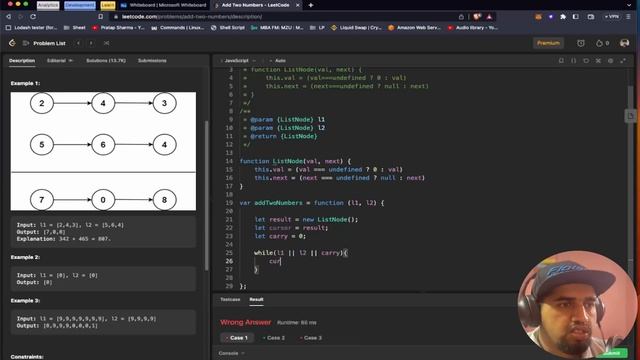Switch to the Description tab
Screen dimensions: 640x360
(x=22, y=60)
